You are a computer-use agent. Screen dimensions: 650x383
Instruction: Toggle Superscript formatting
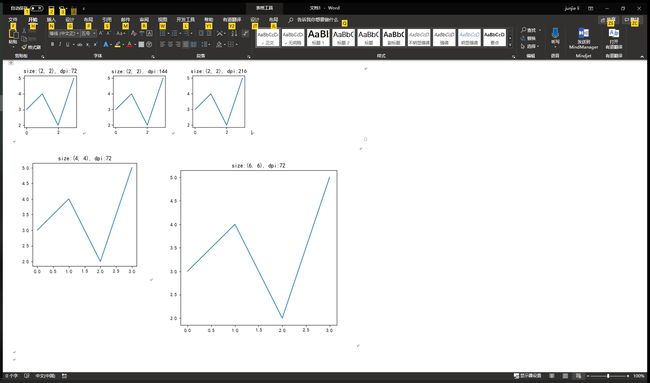pos(95,44)
